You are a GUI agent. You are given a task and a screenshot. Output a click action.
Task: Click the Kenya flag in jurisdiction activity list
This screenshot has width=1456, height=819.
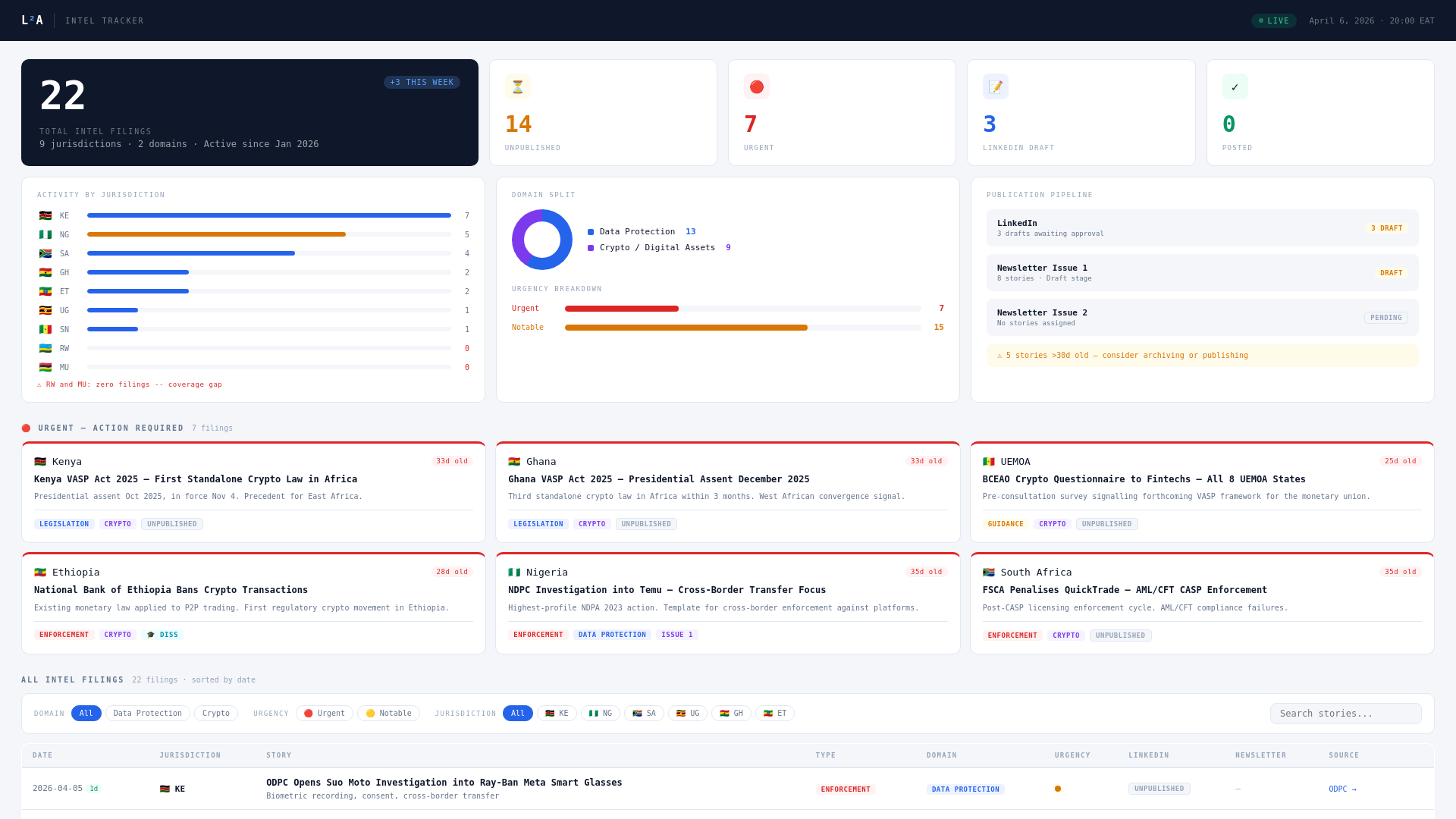pyautogui.click(x=45, y=215)
